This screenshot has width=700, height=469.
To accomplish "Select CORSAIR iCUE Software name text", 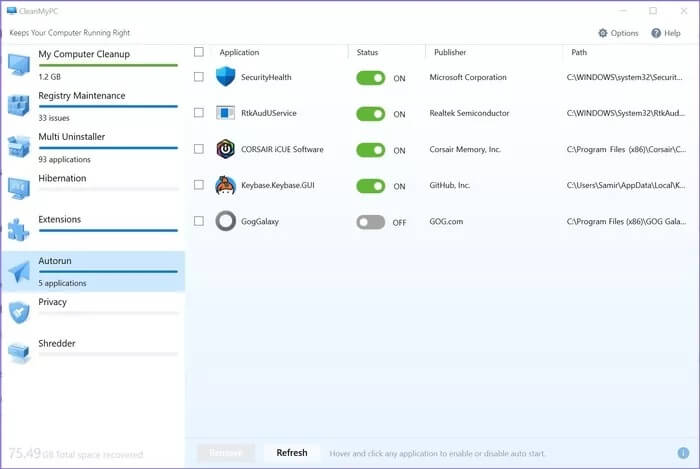I will pyautogui.click(x=282, y=149).
